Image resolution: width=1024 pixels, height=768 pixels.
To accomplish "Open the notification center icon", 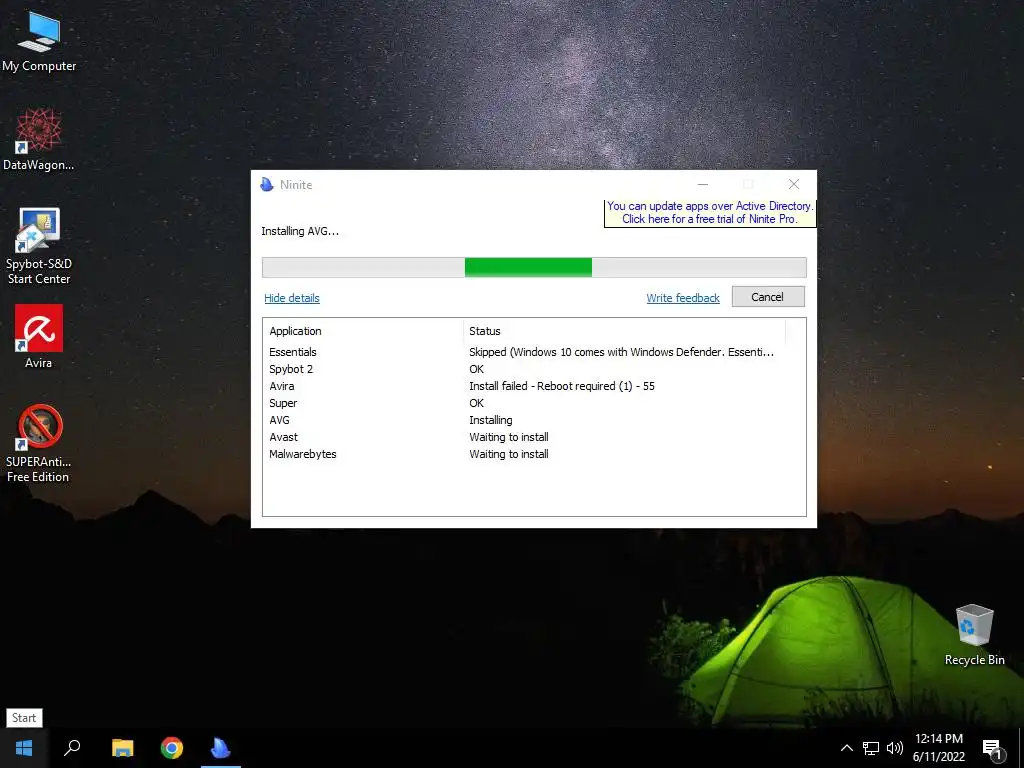I will coord(993,749).
